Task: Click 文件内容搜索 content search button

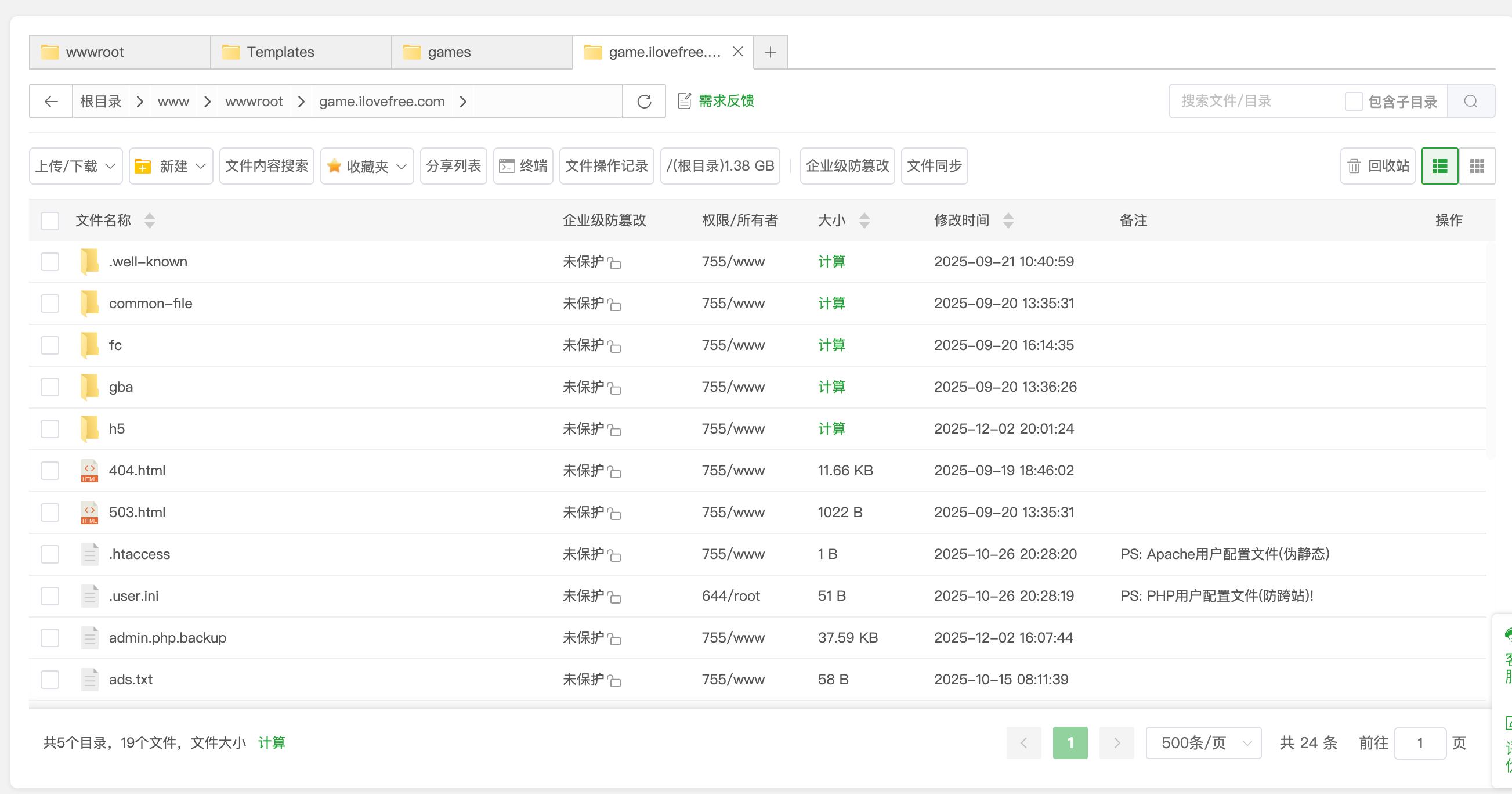Action: tap(266, 166)
